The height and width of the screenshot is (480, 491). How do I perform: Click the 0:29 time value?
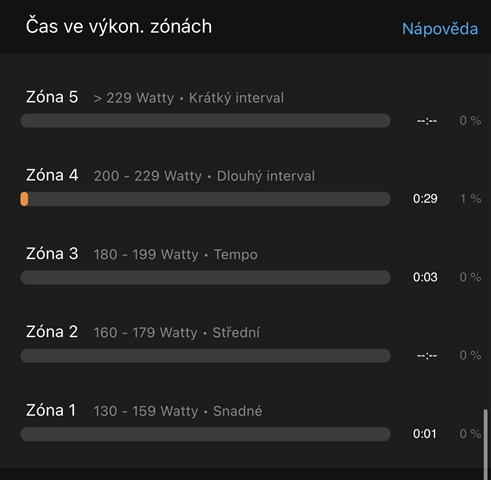pyautogui.click(x=425, y=199)
